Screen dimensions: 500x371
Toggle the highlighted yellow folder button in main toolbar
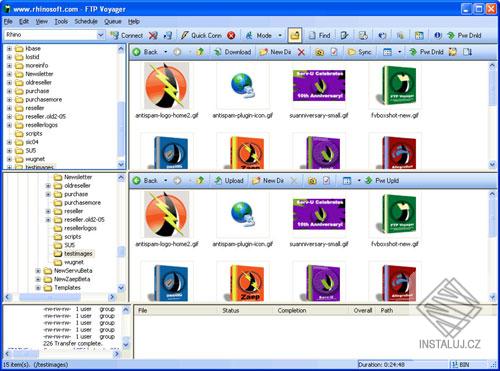[x=295, y=35]
